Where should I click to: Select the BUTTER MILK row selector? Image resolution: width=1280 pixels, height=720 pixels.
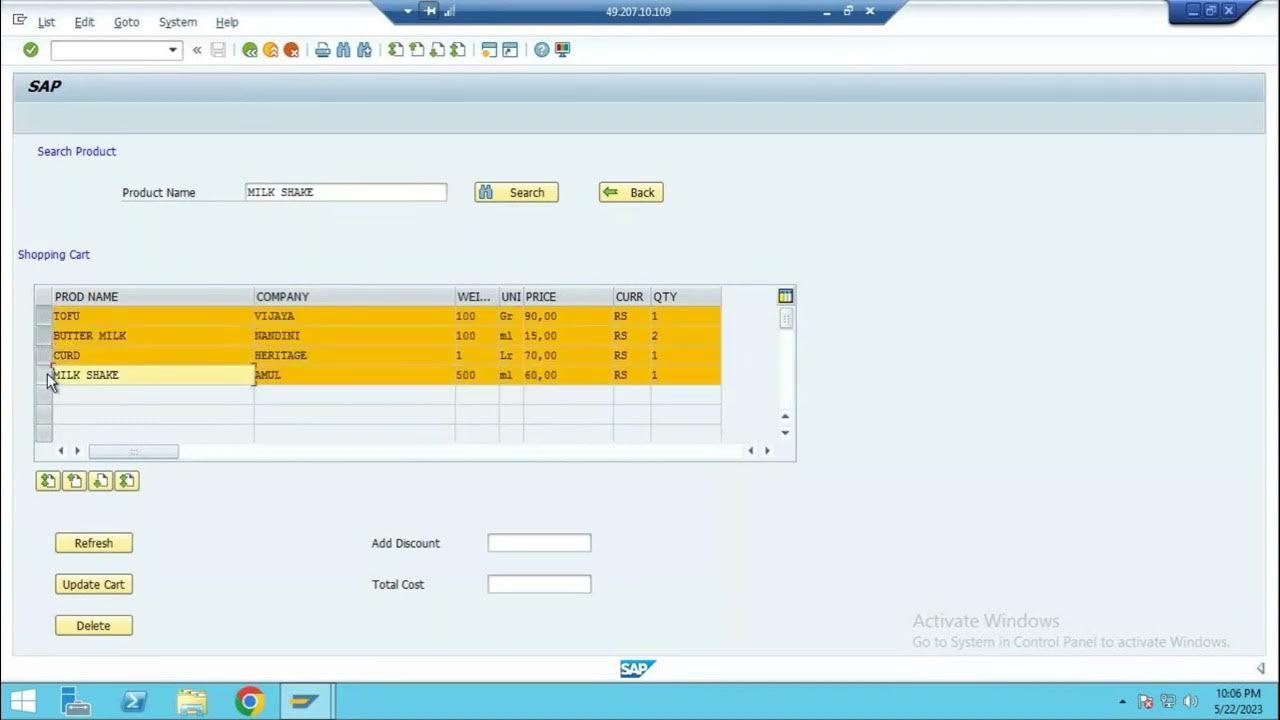(x=43, y=336)
